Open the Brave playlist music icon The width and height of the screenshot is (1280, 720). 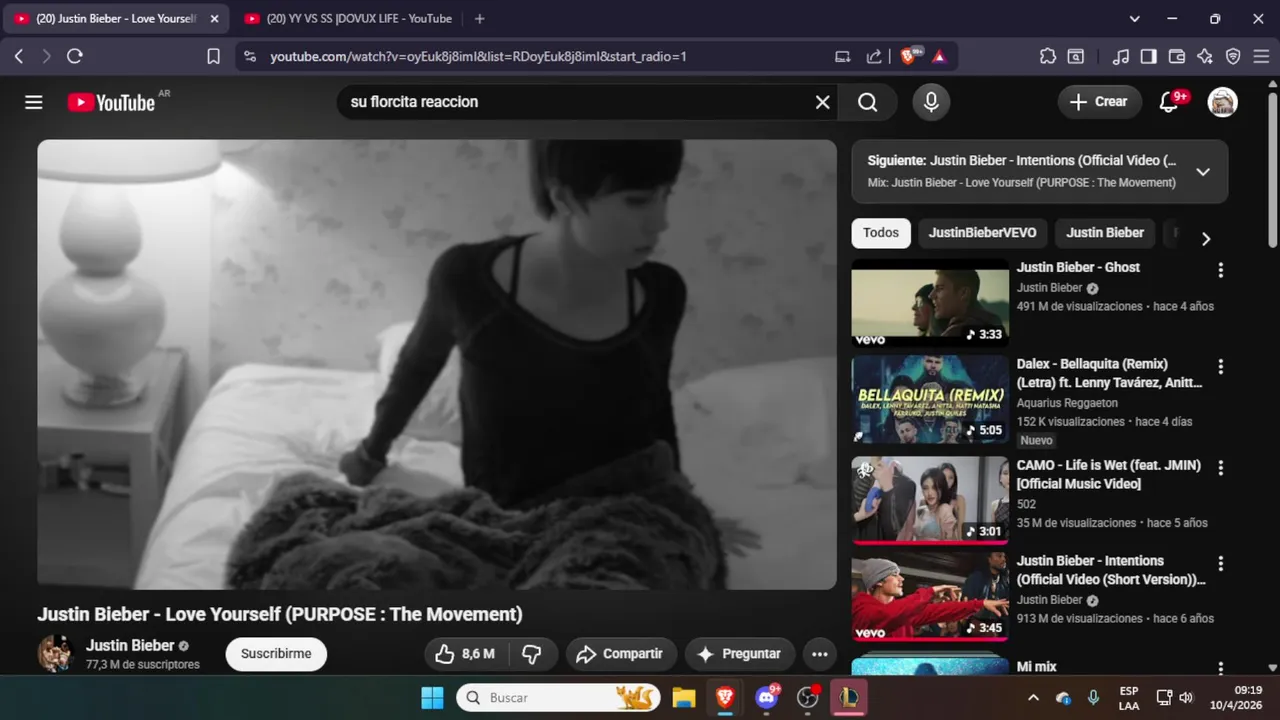[1121, 57]
